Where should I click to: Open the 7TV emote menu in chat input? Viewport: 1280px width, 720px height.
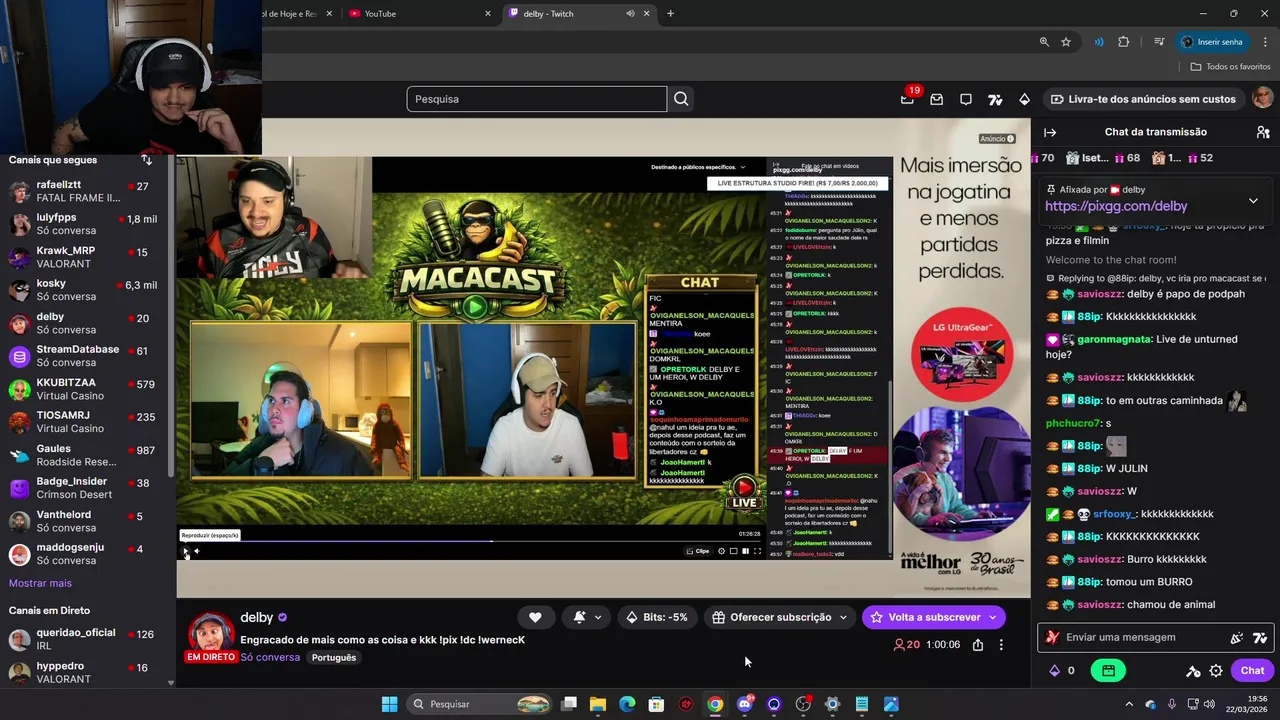[1260, 637]
